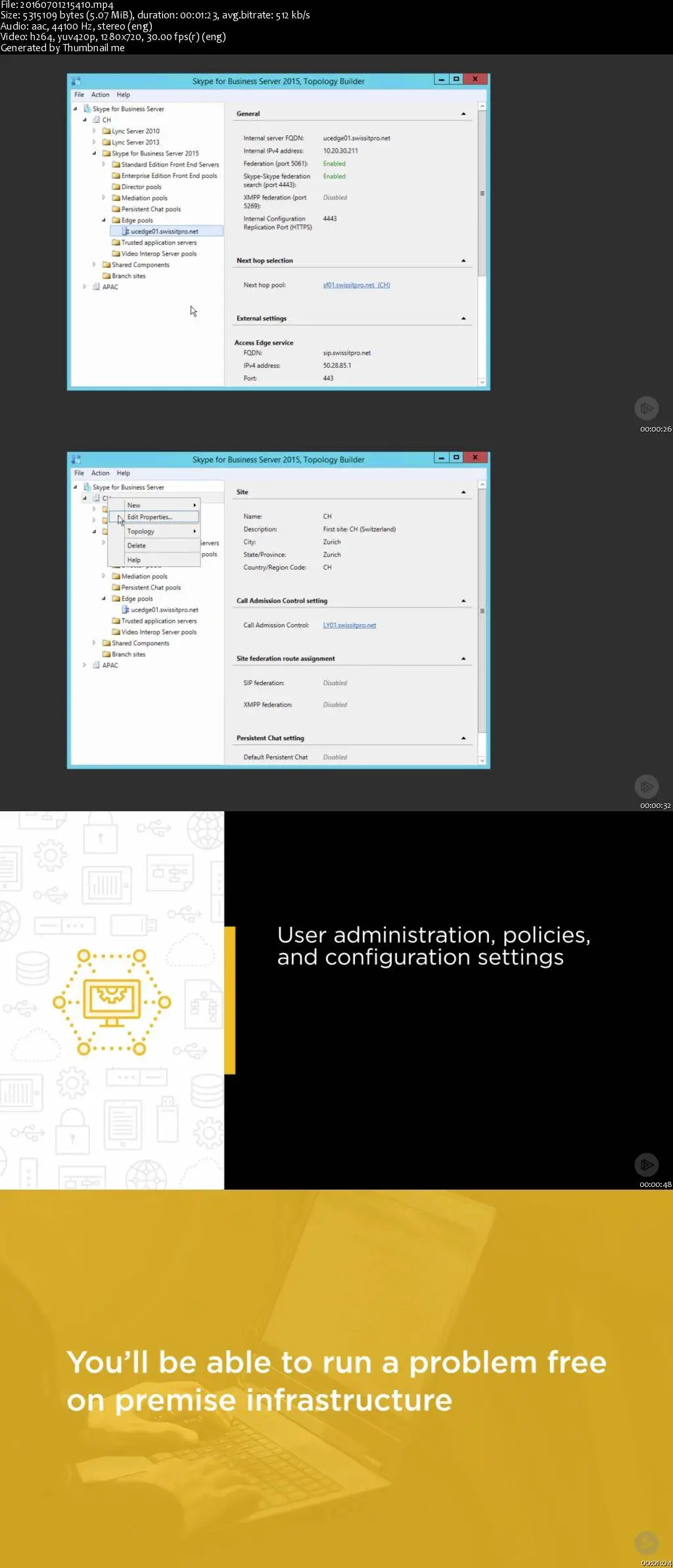Screen dimensions: 673x1568
Task: Click the description value First site: CH (Switzerland)
Action: [360, 529]
